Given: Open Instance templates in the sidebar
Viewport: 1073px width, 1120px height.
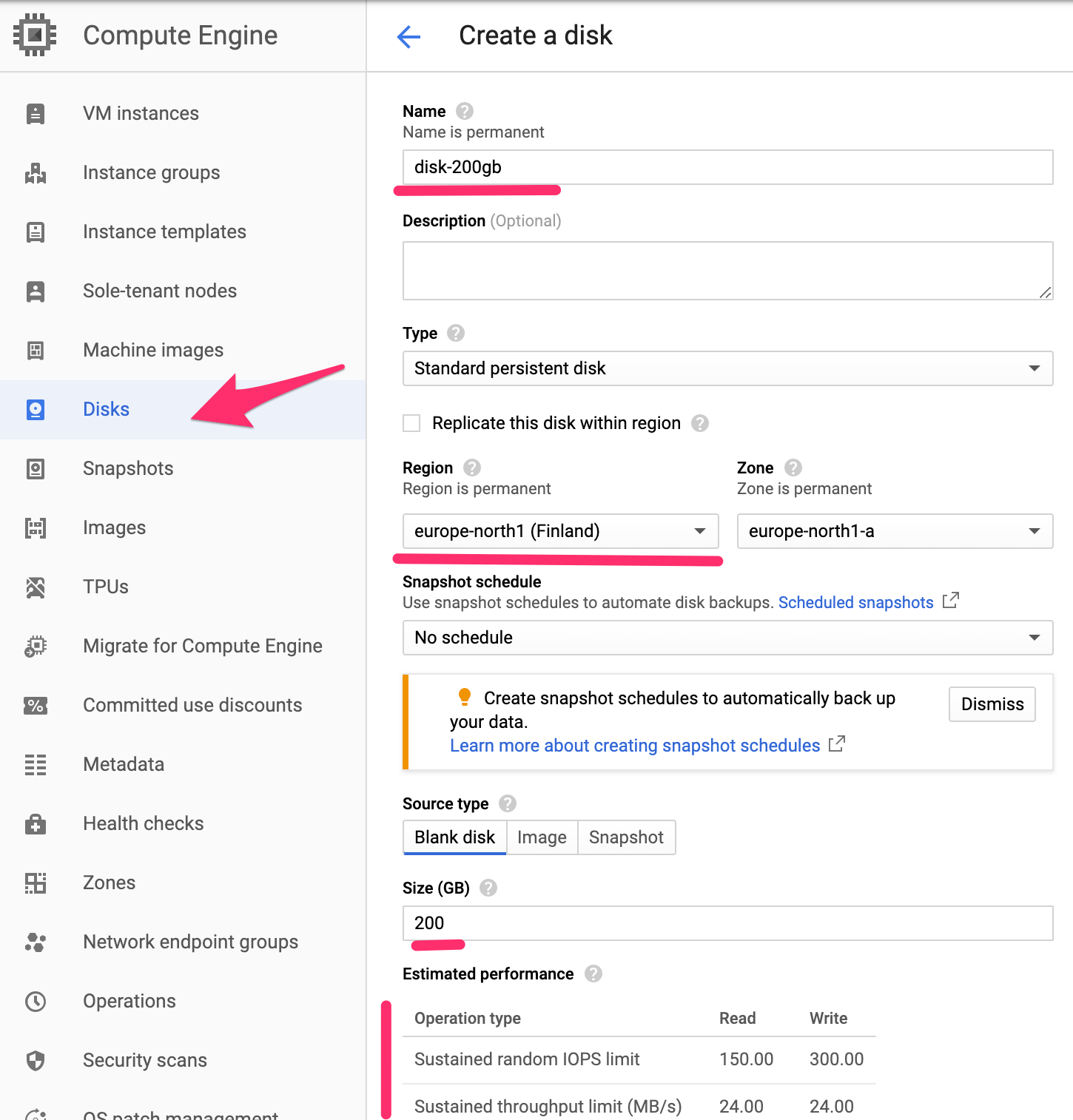Looking at the screenshot, I should pos(164,232).
